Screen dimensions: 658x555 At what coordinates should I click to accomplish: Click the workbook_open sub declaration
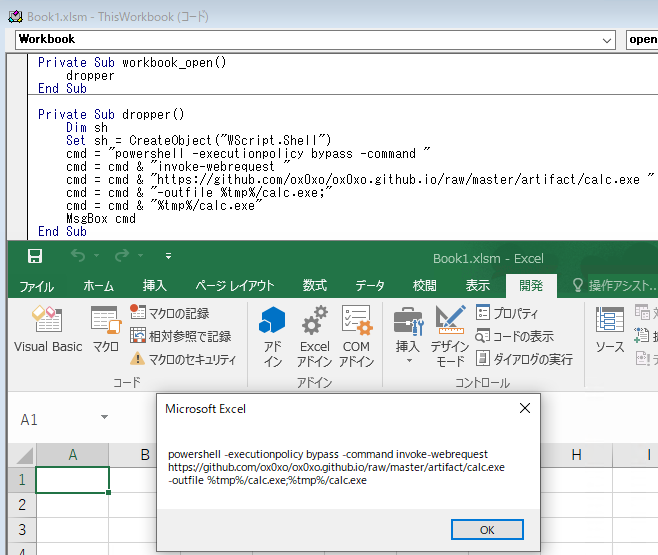coord(132,63)
